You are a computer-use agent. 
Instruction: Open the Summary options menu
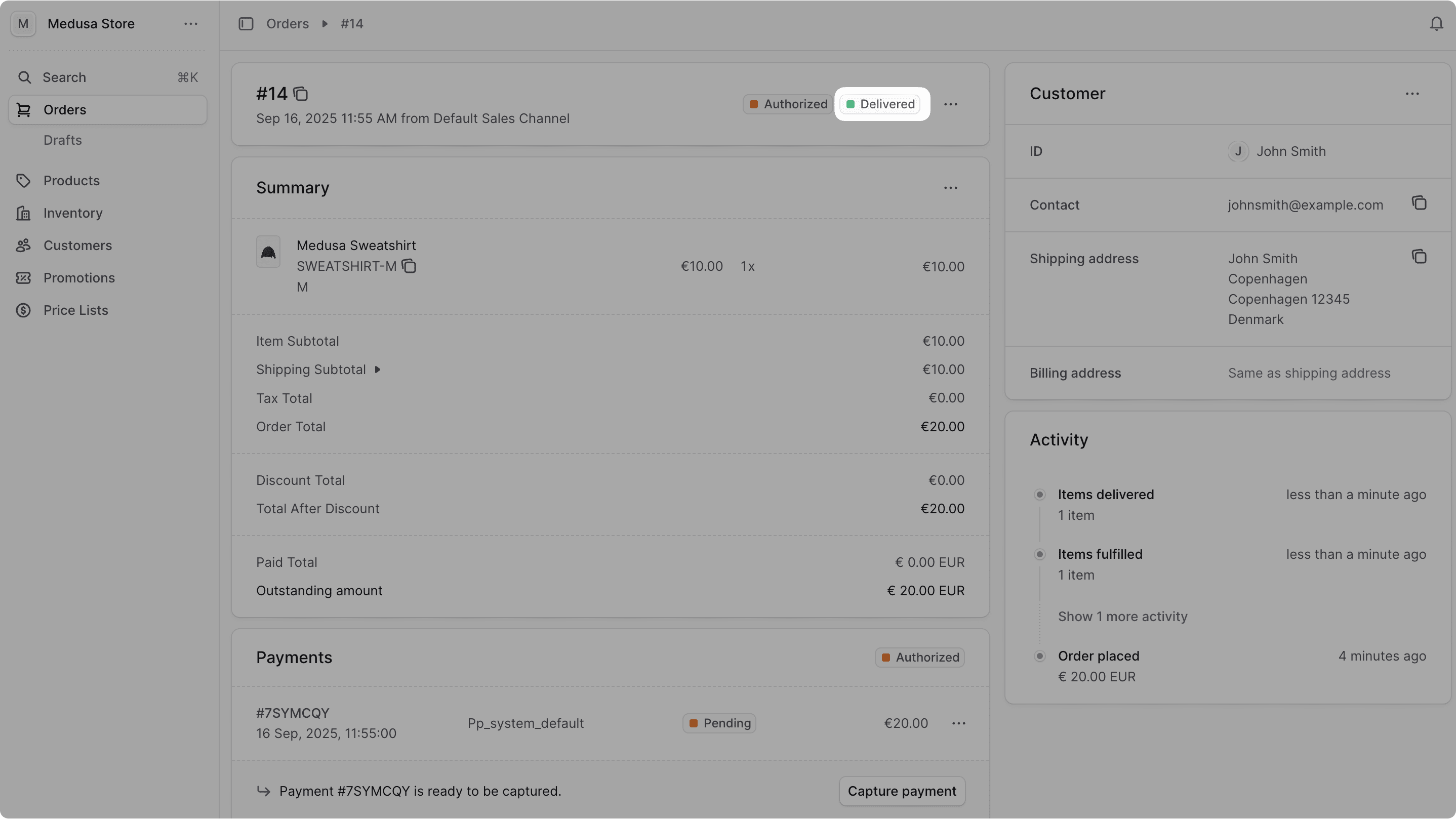tap(951, 187)
